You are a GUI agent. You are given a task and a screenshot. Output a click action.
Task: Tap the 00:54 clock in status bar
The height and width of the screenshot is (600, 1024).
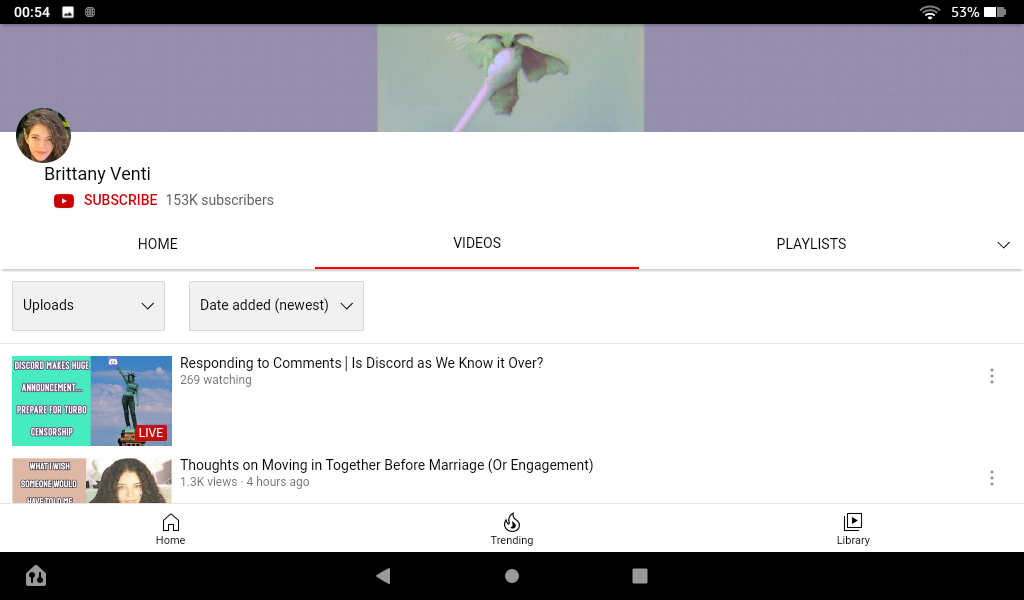pos(32,12)
